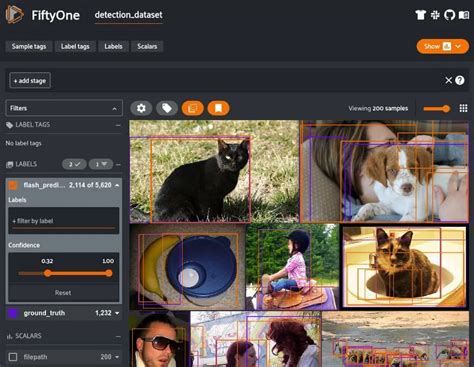This screenshot has height=367, width=474.
Task: Select the Sample tags tab
Action: pyautogui.click(x=29, y=46)
